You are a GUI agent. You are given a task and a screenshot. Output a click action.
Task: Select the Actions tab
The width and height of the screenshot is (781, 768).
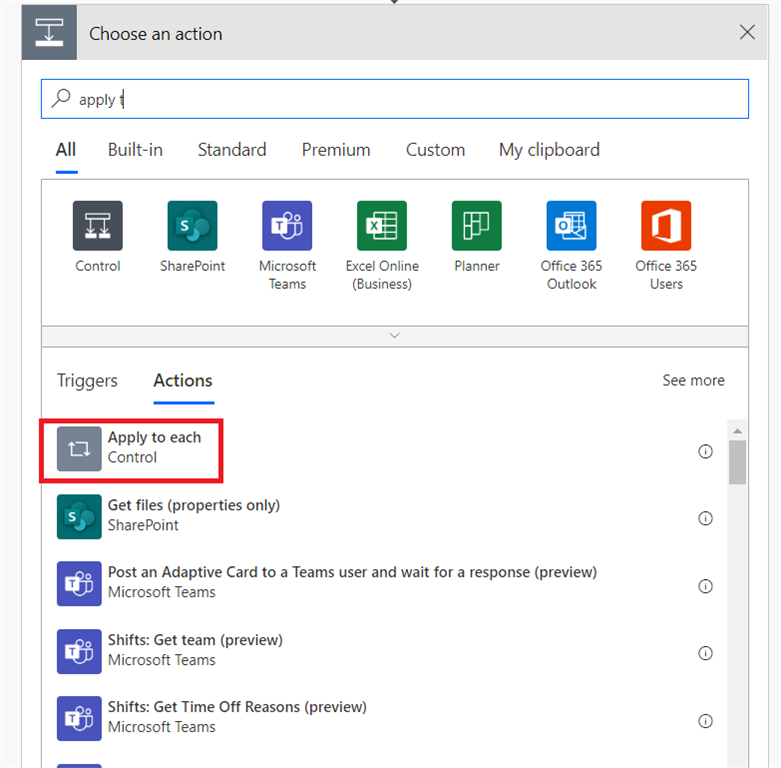(183, 381)
